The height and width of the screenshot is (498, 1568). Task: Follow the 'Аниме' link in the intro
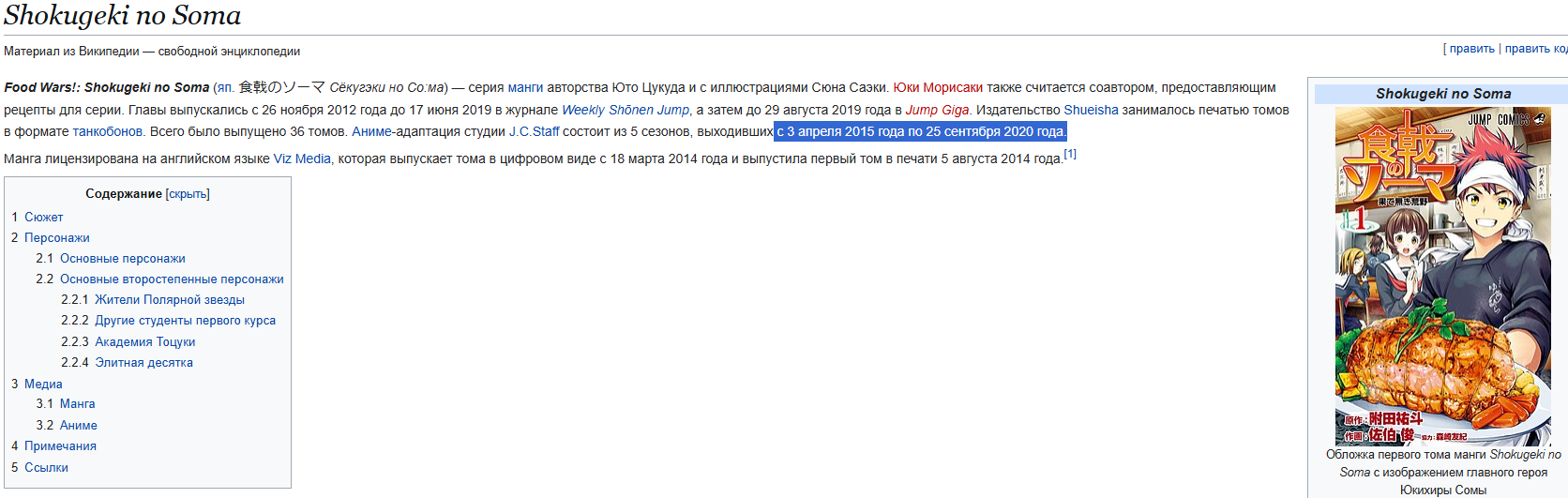click(x=371, y=131)
